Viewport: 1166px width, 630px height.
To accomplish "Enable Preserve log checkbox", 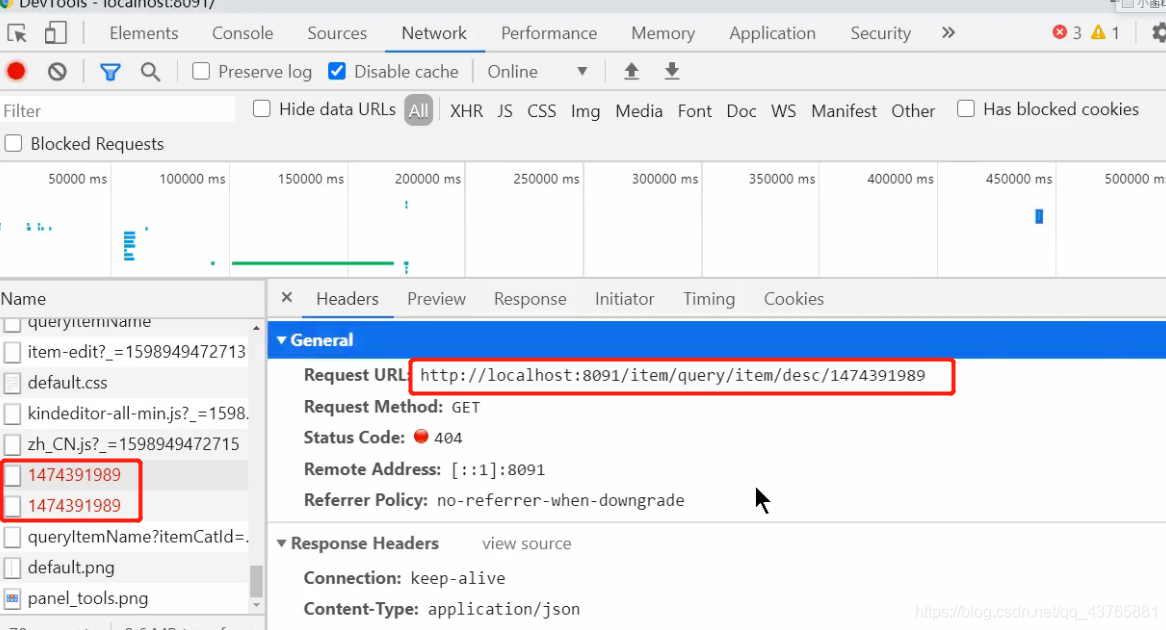I will (201, 71).
